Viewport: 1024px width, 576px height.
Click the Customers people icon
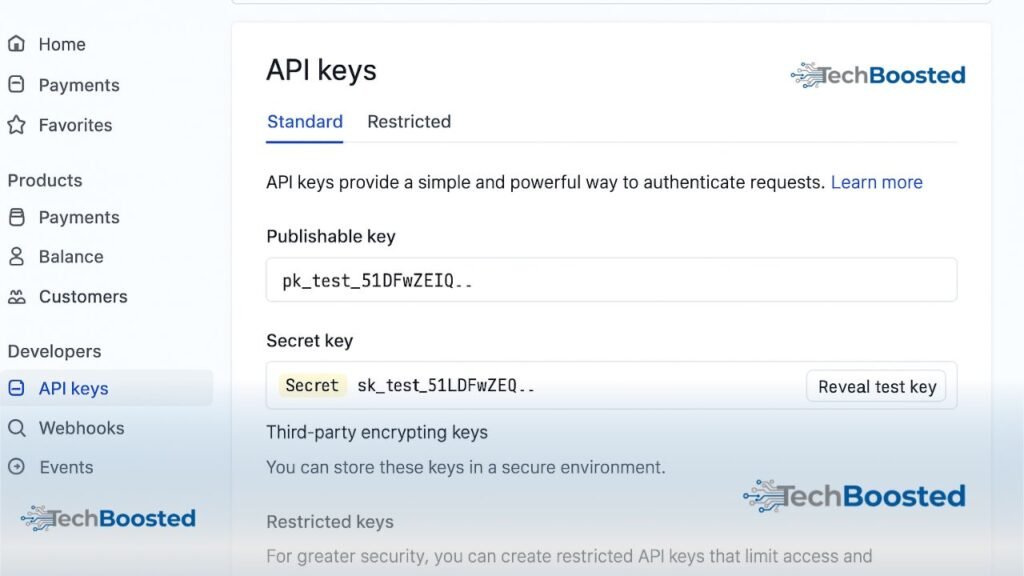coord(17,296)
